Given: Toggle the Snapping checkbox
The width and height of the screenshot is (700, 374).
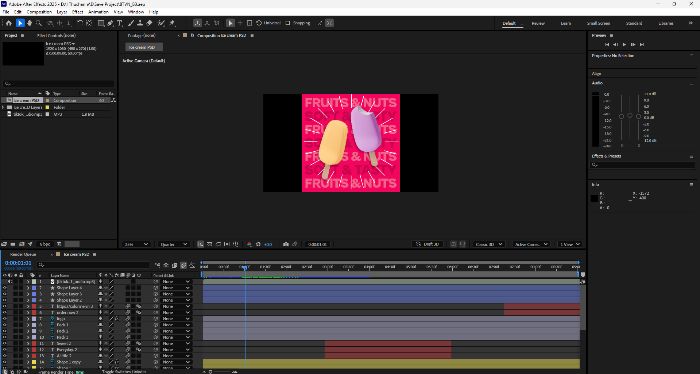Looking at the screenshot, I should point(288,23).
